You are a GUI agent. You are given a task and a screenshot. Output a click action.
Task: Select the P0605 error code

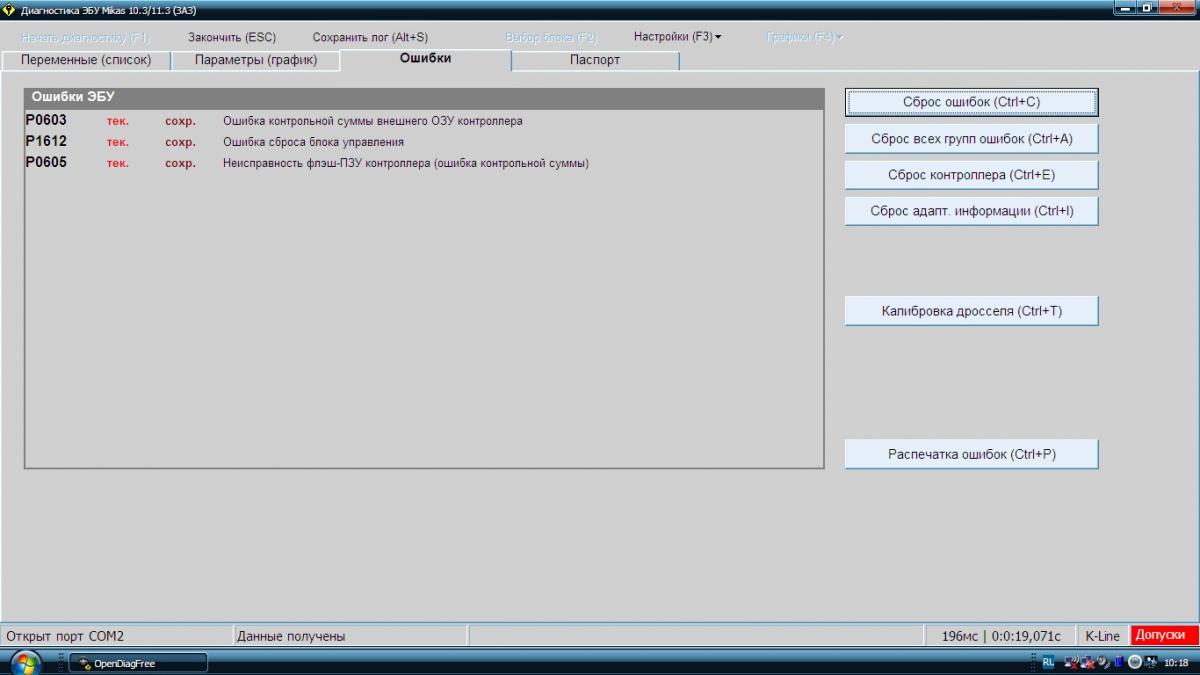[46, 162]
